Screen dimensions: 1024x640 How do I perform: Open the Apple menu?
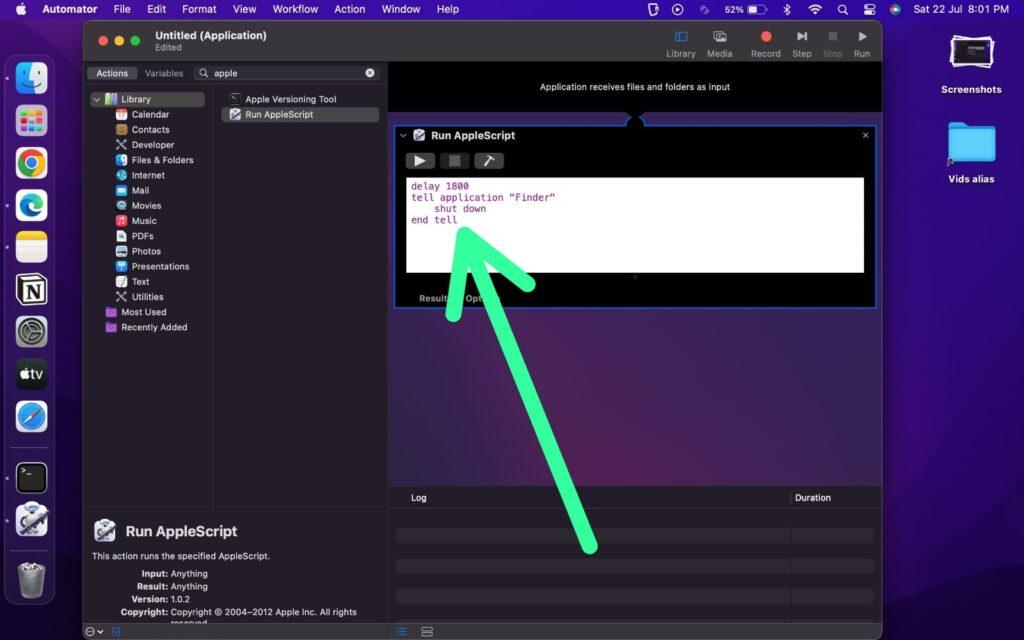pyautogui.click(x=21, y=9)
